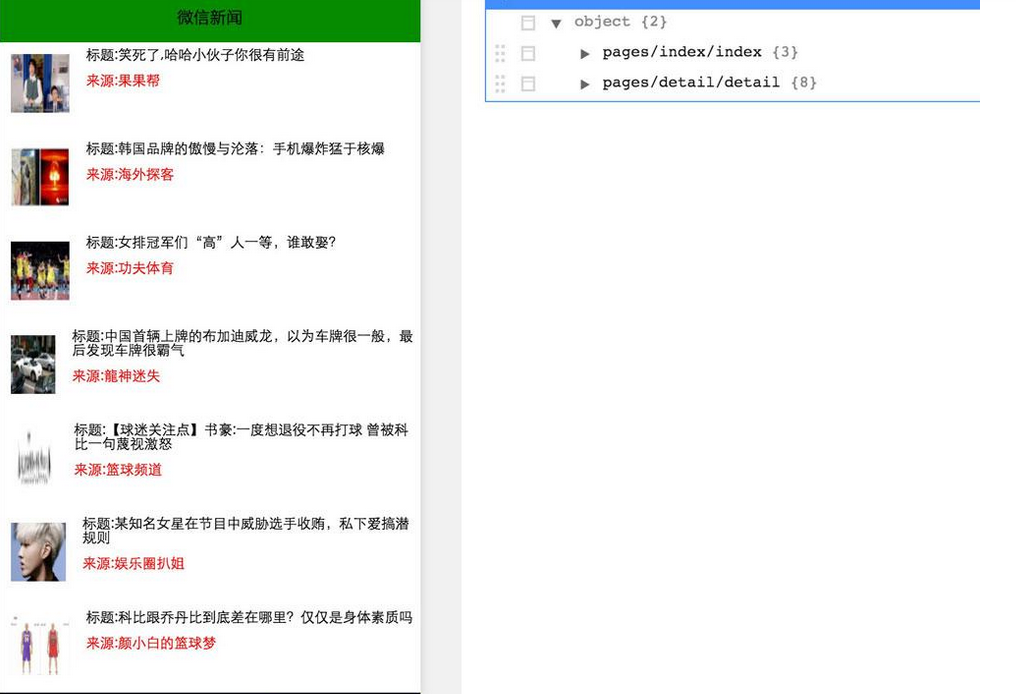Click source label 来源:颜小白的篮球梦
This screenshot has width=1016, height=694.
click(x=151, y=643)
